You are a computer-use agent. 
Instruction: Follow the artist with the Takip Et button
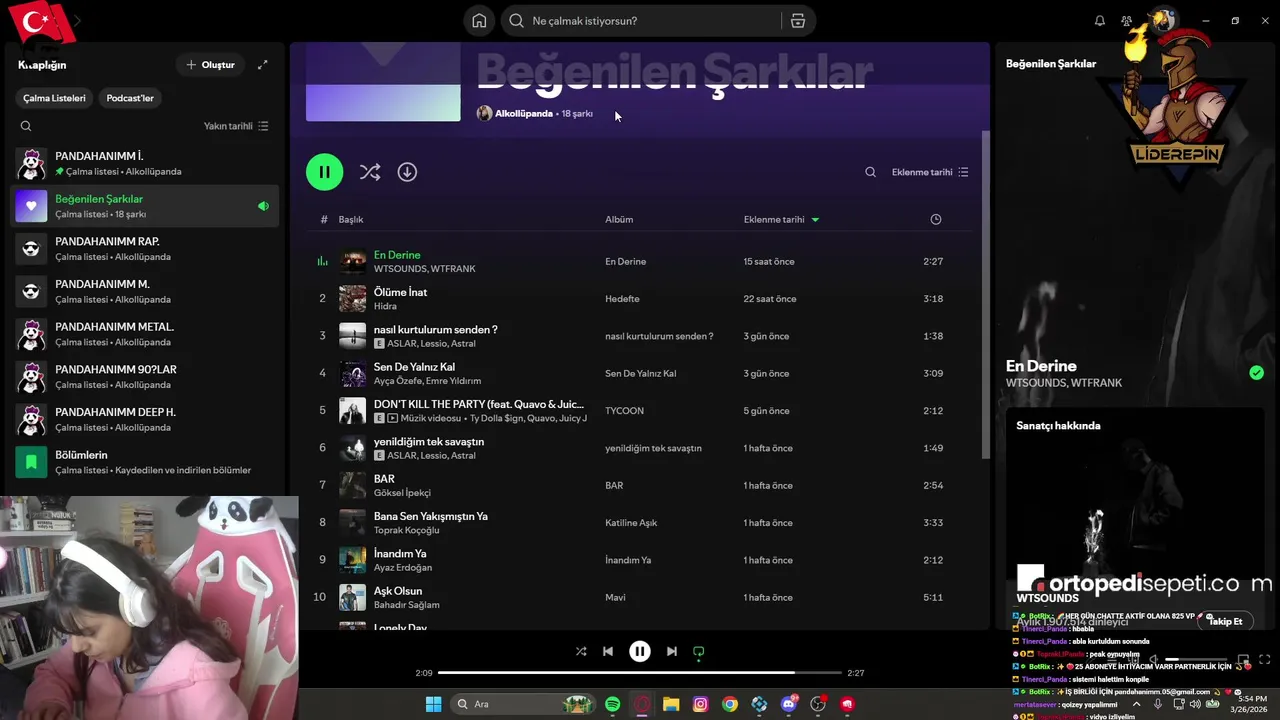tap(1225, 621)
